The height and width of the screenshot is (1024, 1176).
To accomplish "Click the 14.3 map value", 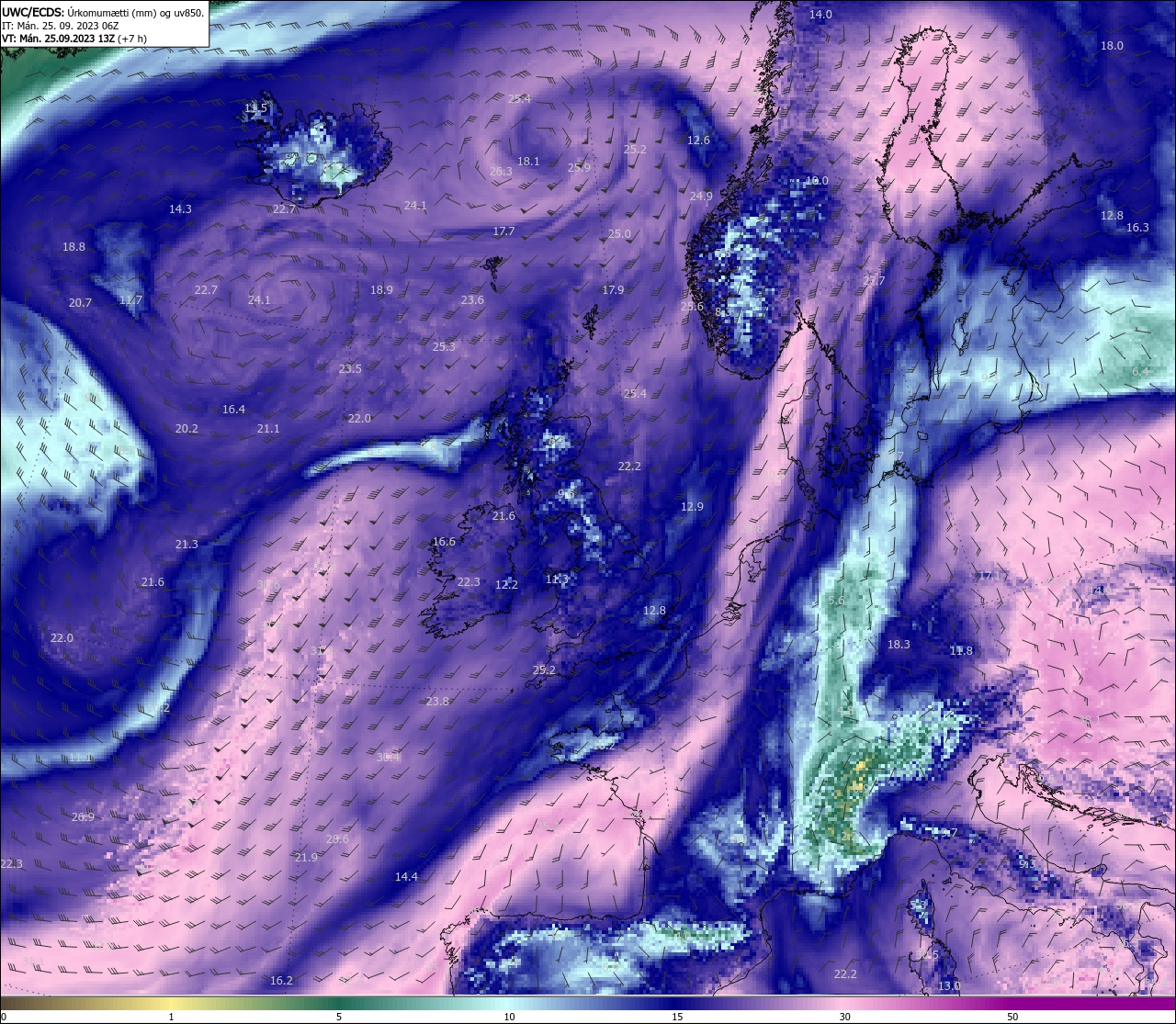I will 180,208.
